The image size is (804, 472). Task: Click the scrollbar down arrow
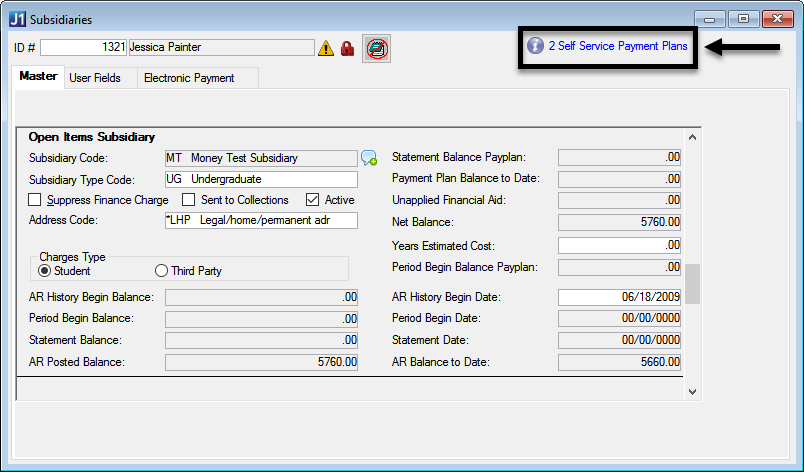(x=692, y=392)
